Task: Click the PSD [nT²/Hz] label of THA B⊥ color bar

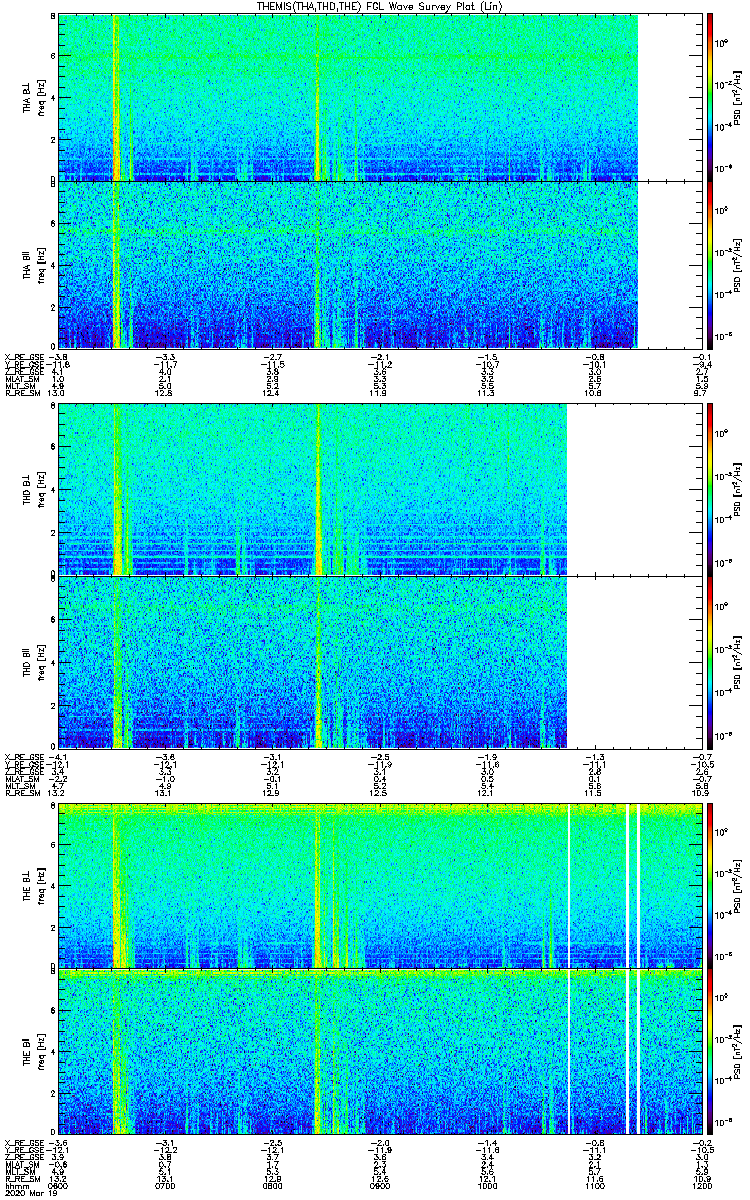Action: 738,97
